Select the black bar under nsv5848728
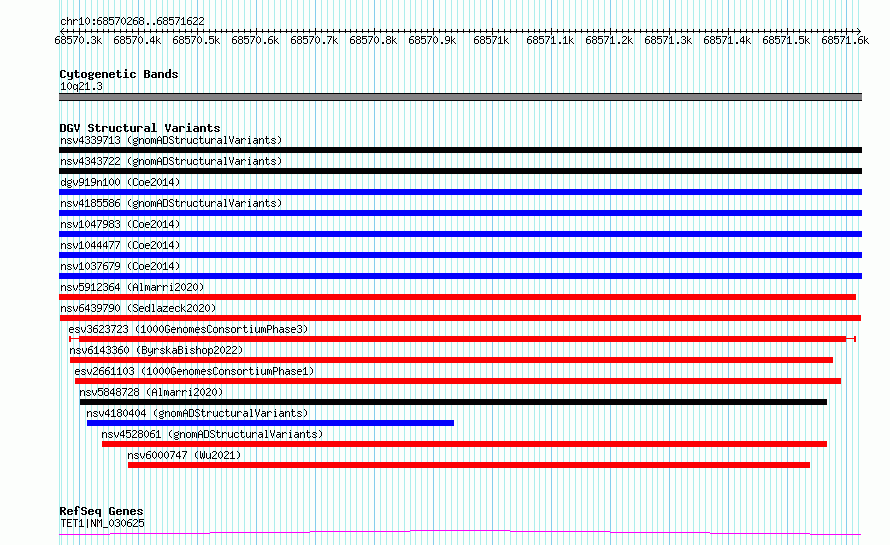890x545 pixels. coord(453,402)
